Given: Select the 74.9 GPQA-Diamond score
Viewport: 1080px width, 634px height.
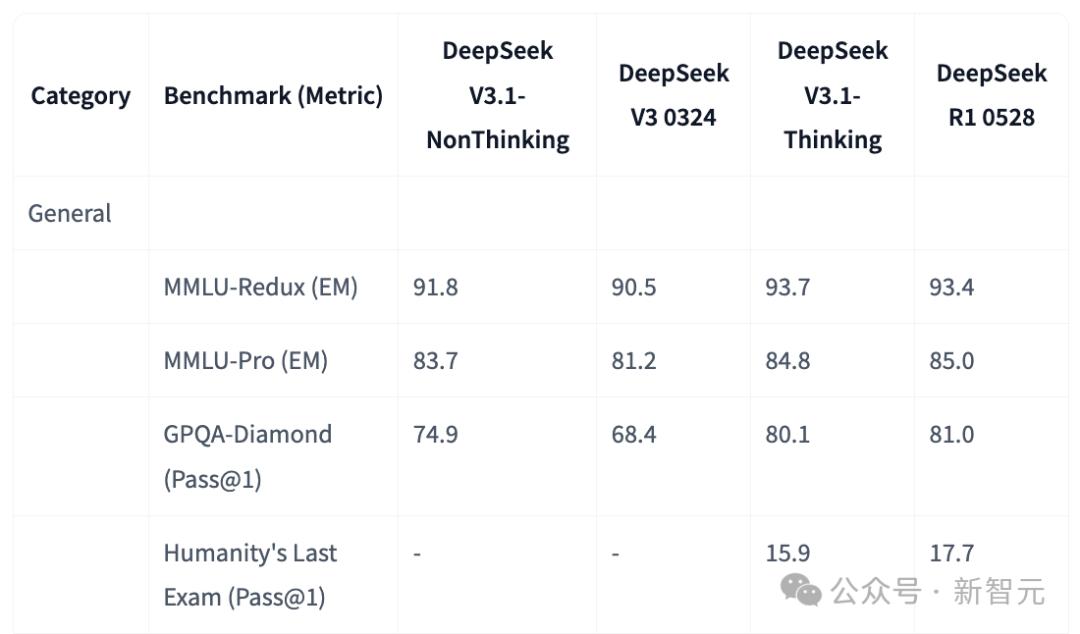Looking at the screenshot, I should pos(435,435).
